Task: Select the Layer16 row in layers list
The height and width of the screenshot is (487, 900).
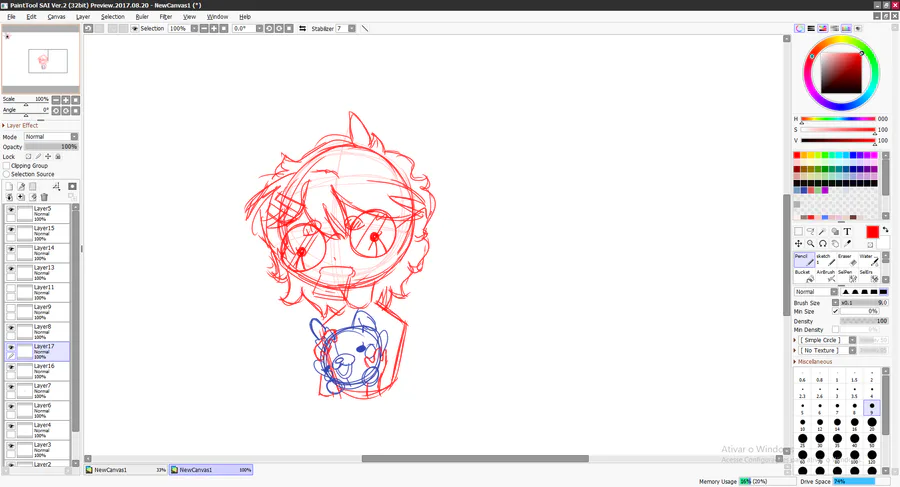Action: pos(37,372)
